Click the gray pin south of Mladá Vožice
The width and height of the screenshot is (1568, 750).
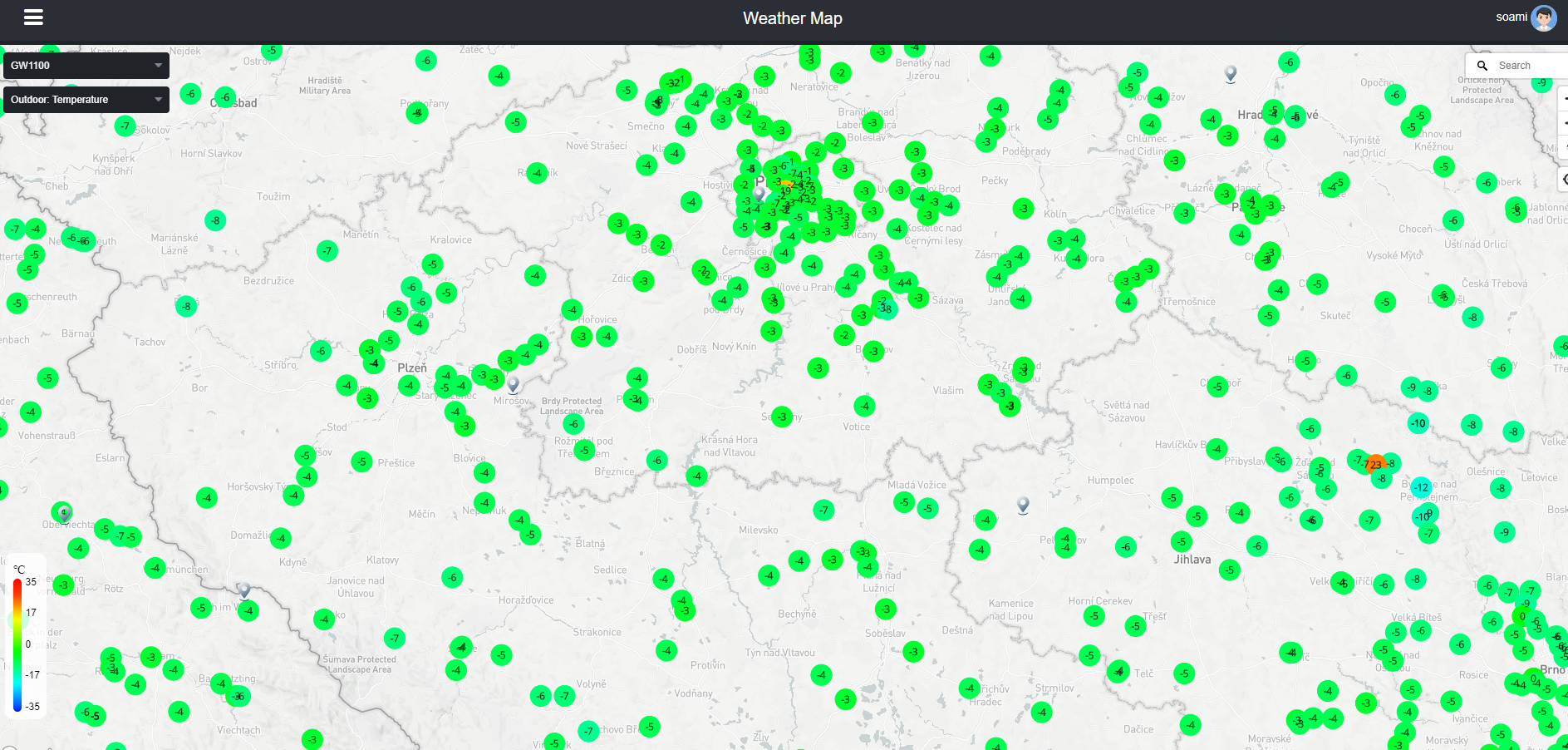(x=1023, y=504)
